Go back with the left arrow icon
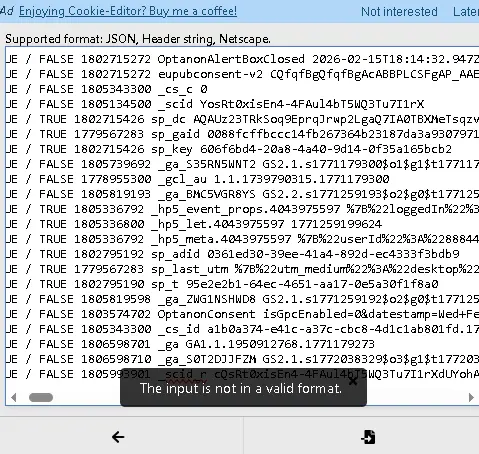This screenshot has height=454, width=479. [x=118, y=437]
